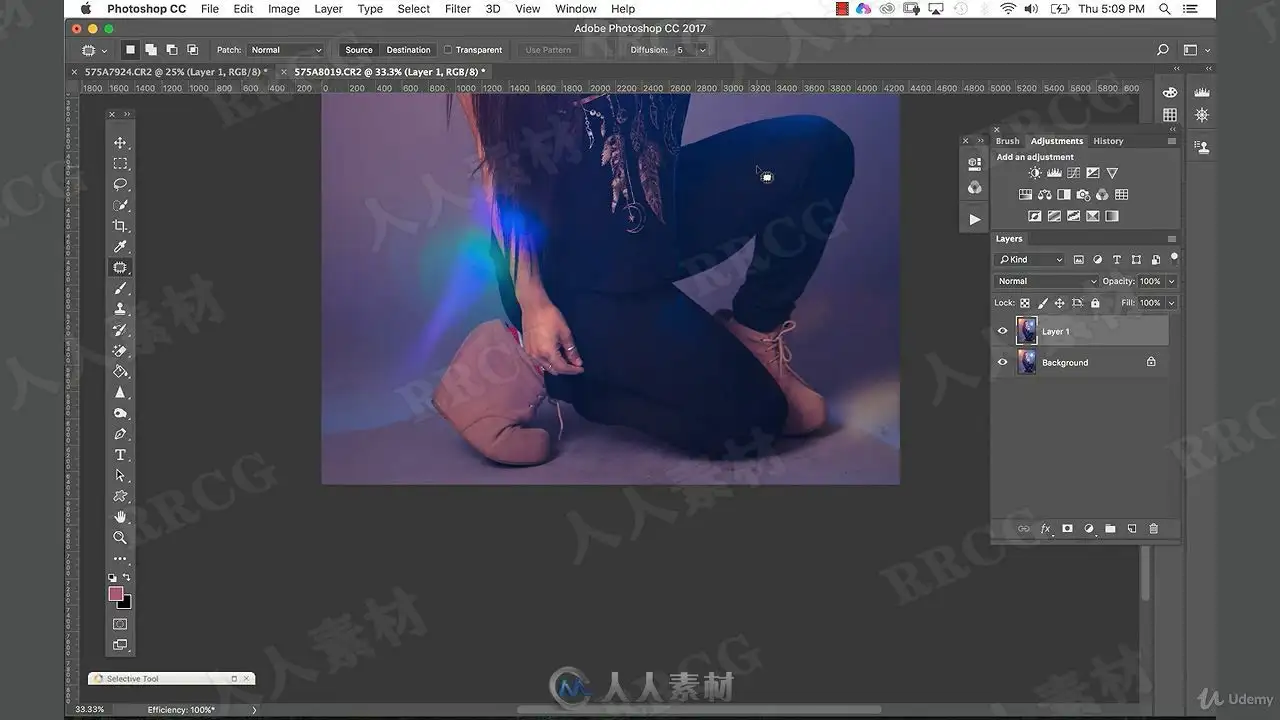
Task: Click the Source button
Action: click(x=359, y=50)
